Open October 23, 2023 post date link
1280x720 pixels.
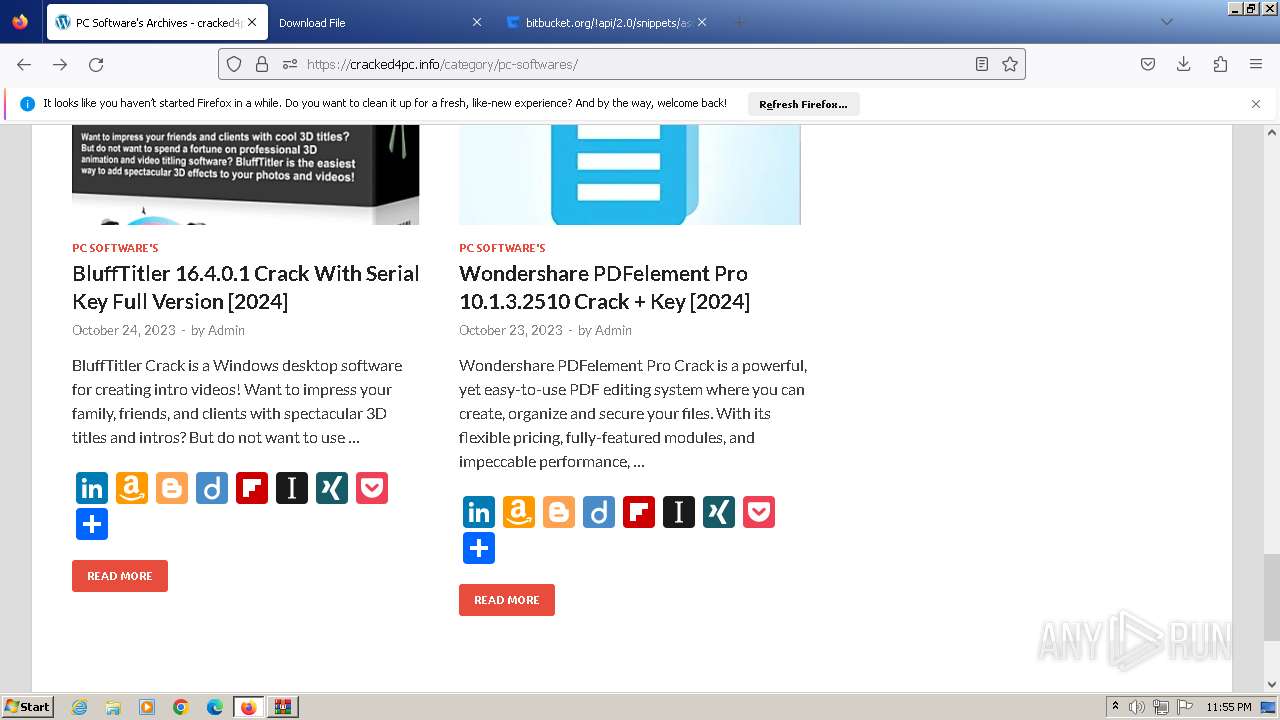tap(511, 330)
